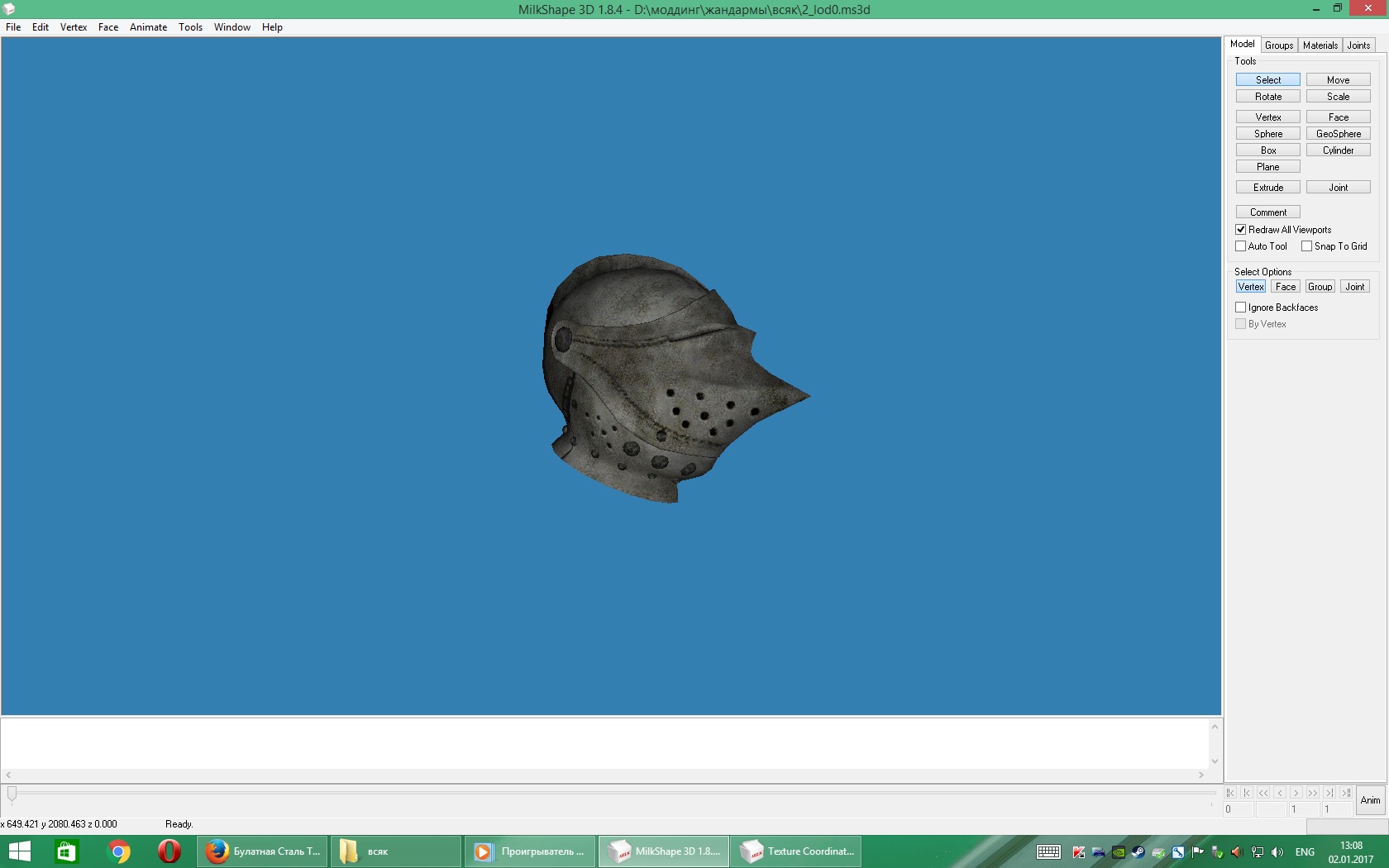
Task: Switch to the Groups tab
Action: click(1279, 45)
